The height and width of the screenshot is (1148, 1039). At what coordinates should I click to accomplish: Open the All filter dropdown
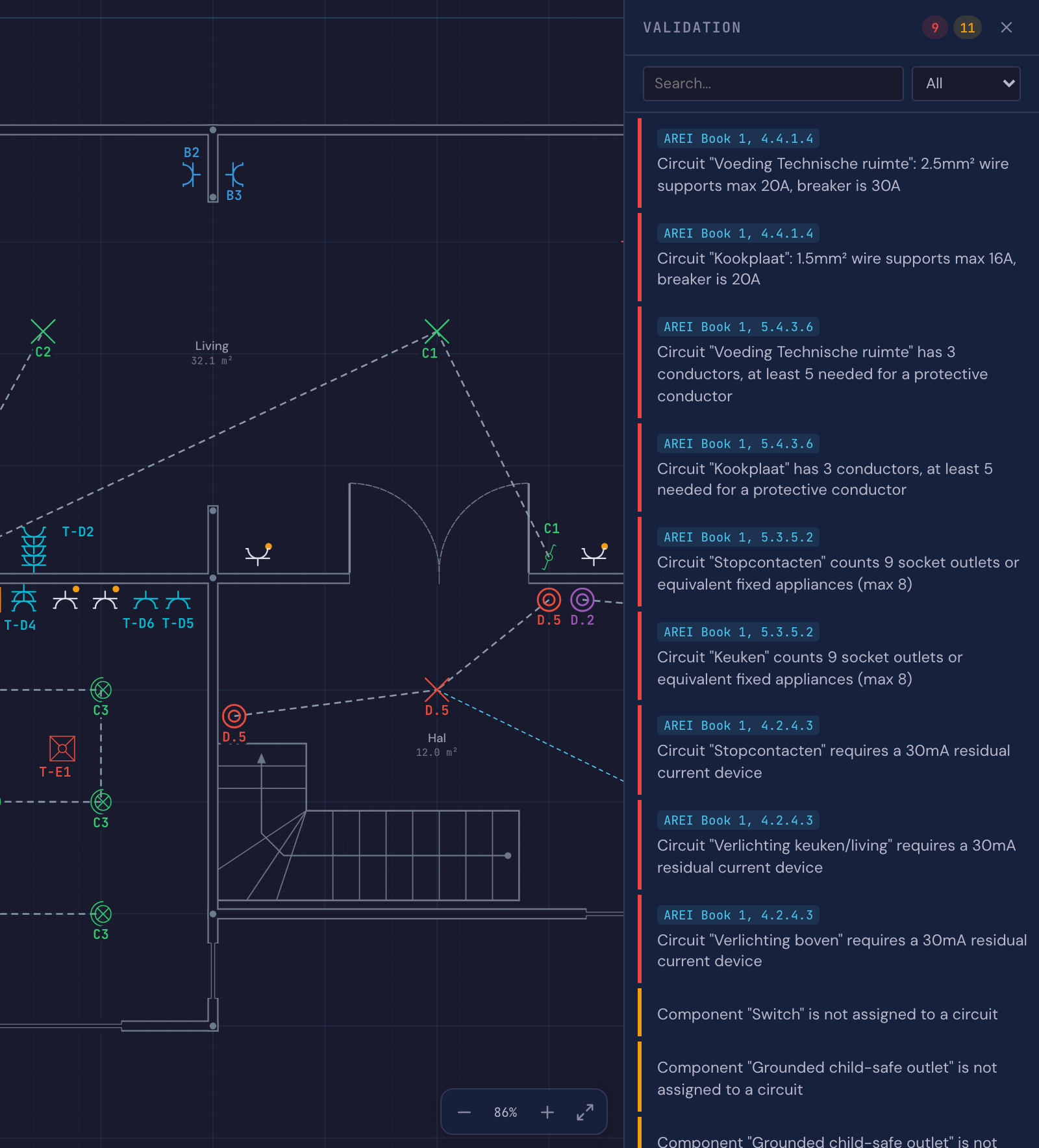[966, 84]
